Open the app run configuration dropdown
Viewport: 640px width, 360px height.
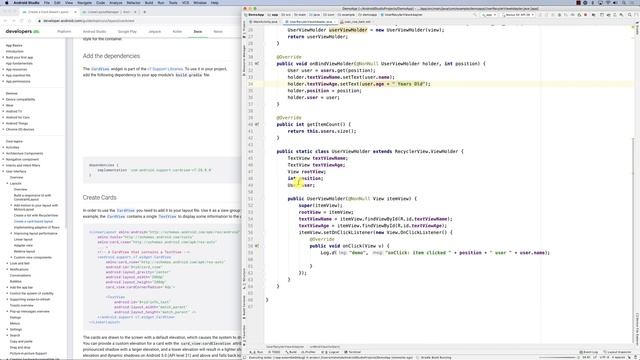point(488,15)
